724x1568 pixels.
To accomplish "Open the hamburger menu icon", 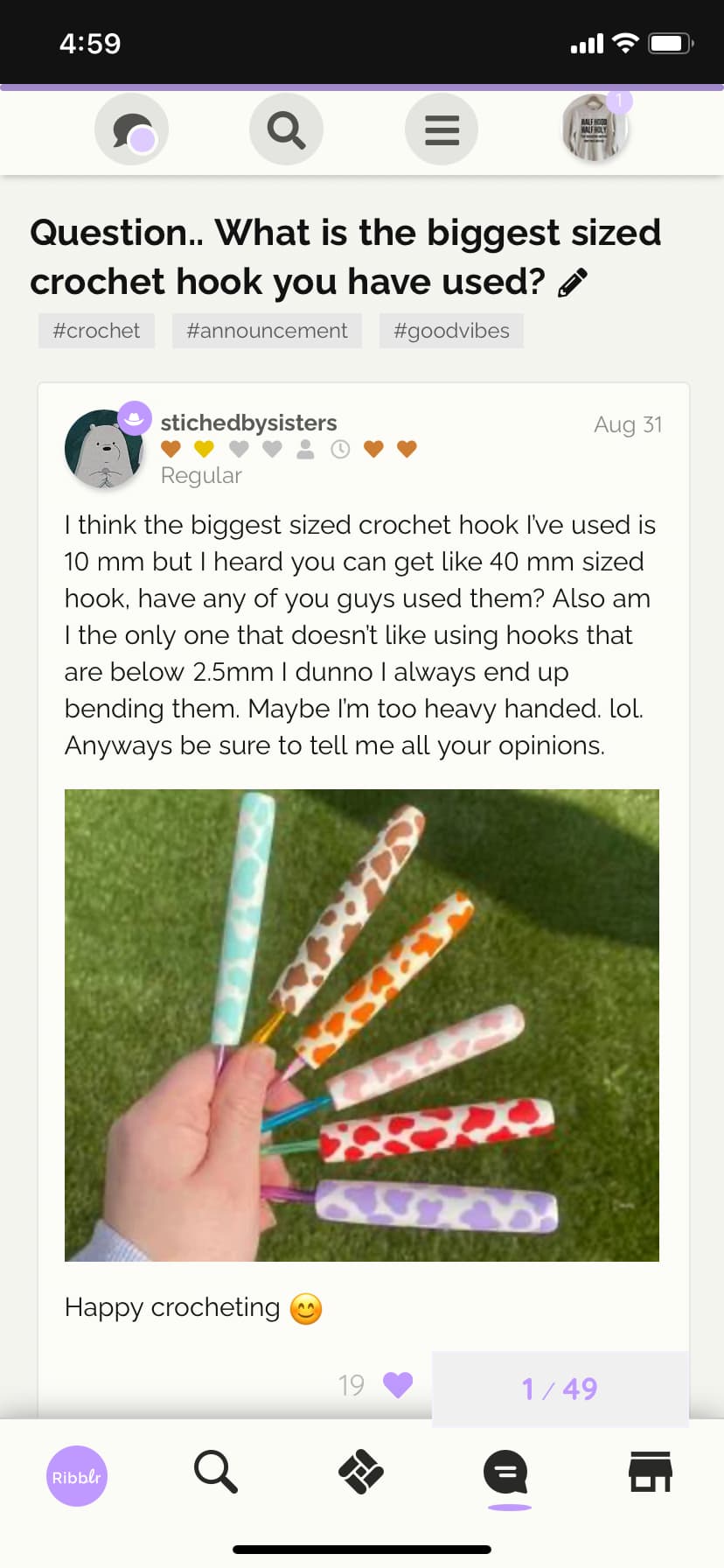I will pos(442,129).
